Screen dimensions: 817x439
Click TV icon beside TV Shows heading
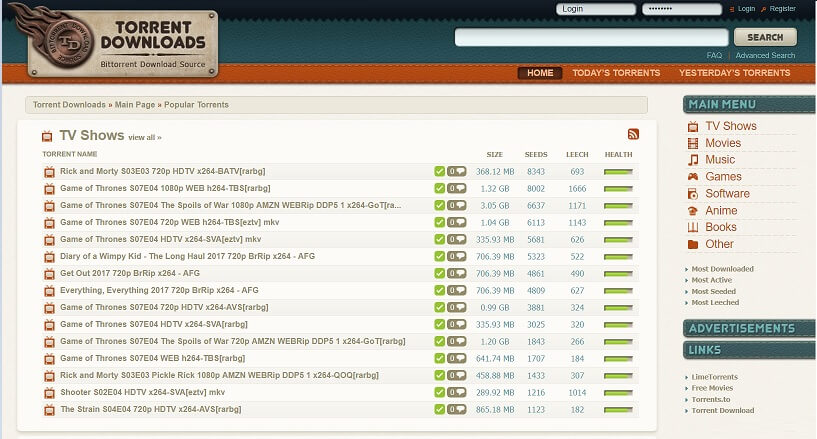coord(47,136)
